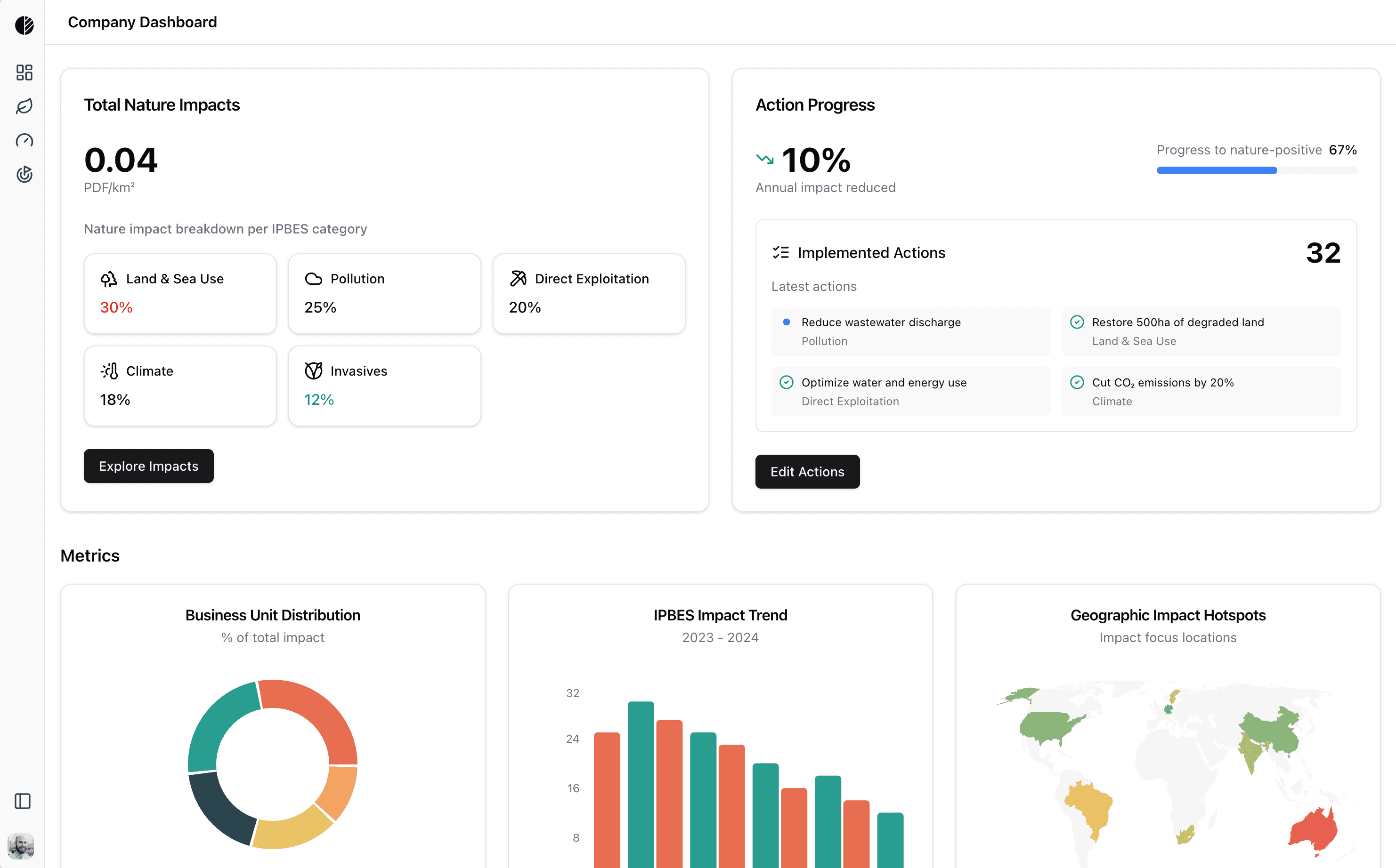Click the Invasives flower icon

(314, 371)
